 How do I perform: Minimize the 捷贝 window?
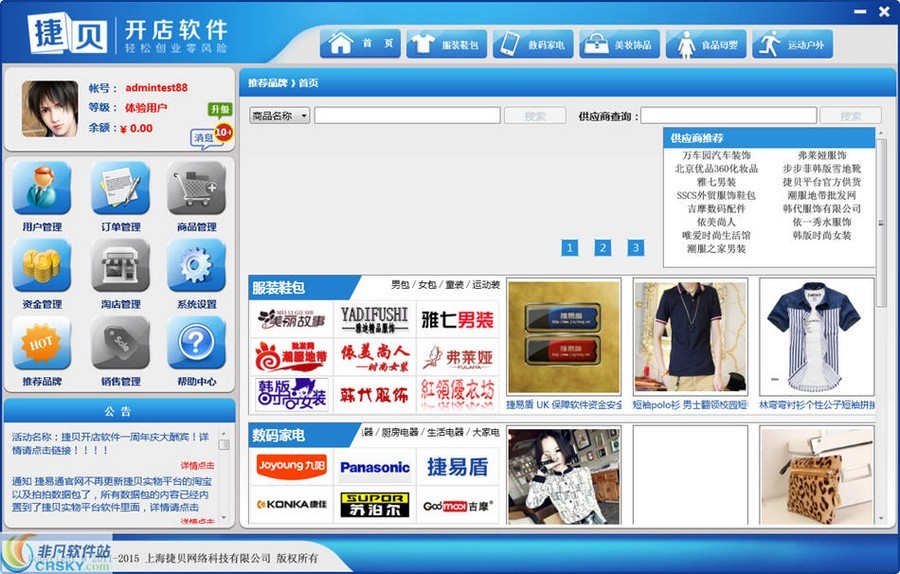[859, 11]
